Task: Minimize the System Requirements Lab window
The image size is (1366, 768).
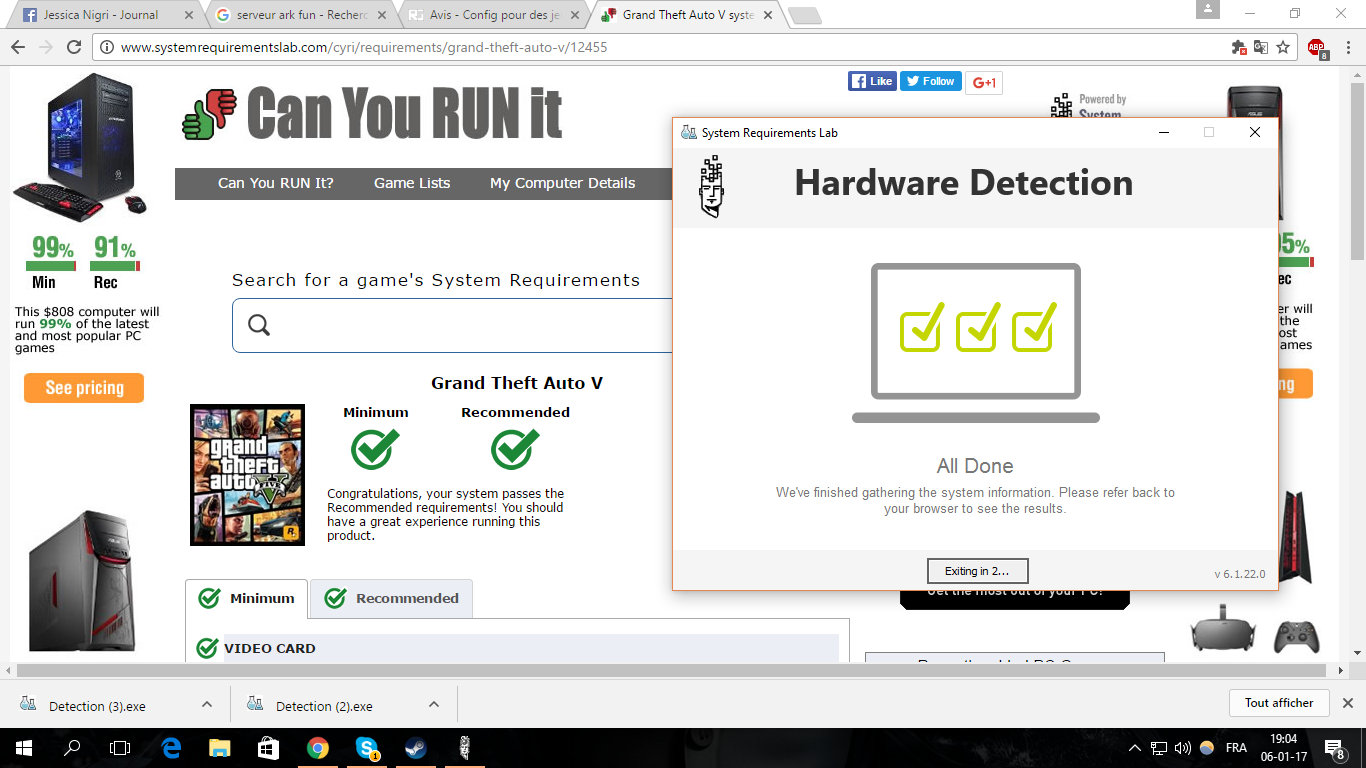Action: pyautogui.click(x=1164, y=132)
